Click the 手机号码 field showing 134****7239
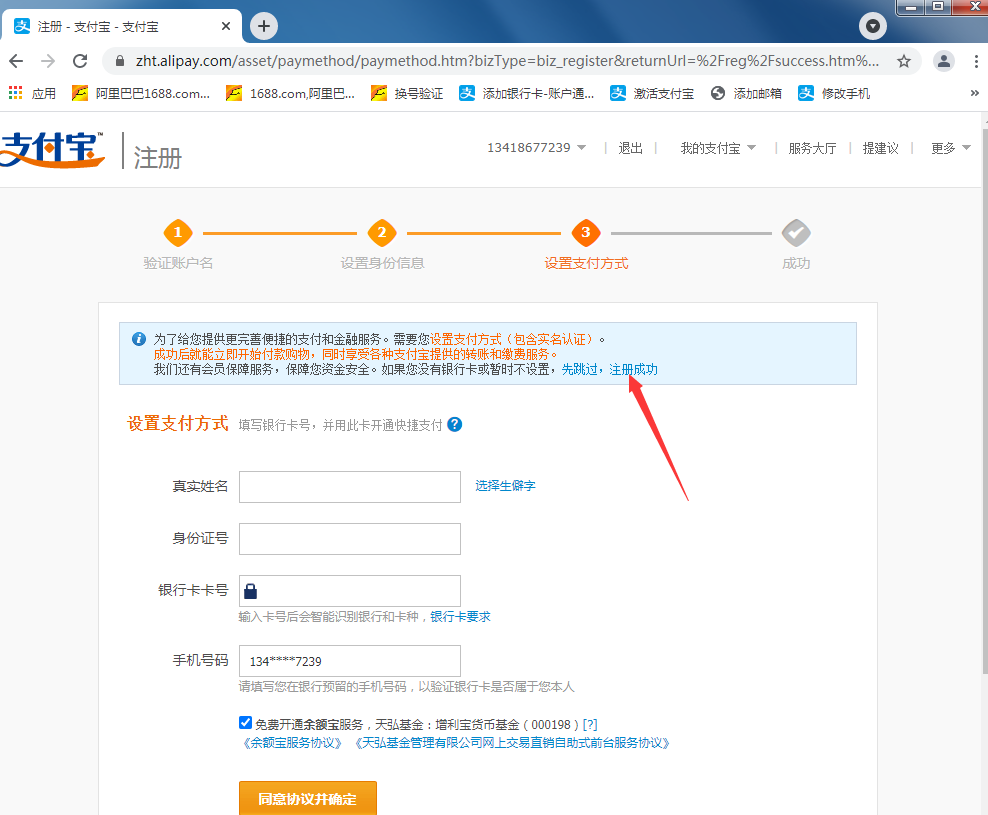Image resolution: width=988 pixels, height=815 pixels. pyautogui.click(x=350, y=661)
